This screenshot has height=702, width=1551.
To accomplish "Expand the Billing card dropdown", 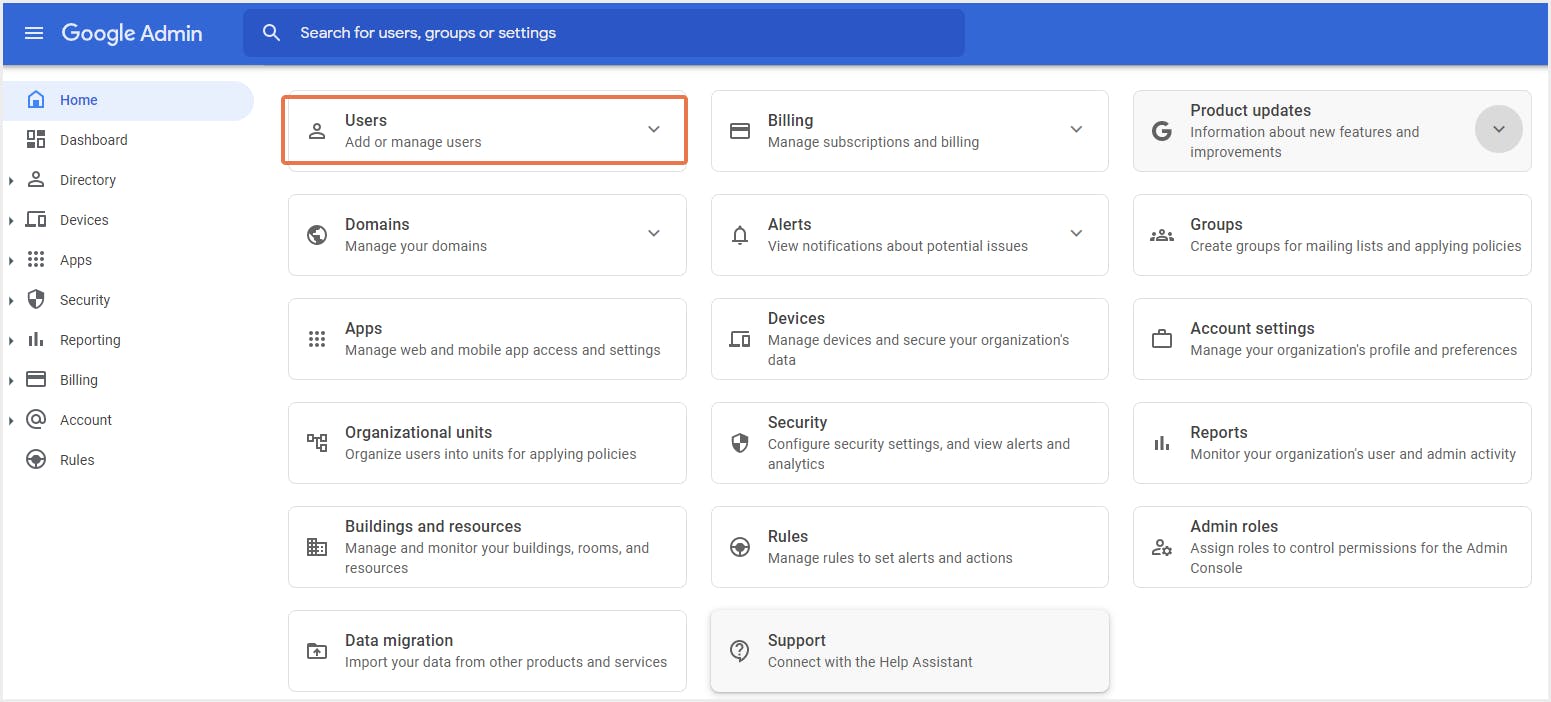I will [1076, 130].
